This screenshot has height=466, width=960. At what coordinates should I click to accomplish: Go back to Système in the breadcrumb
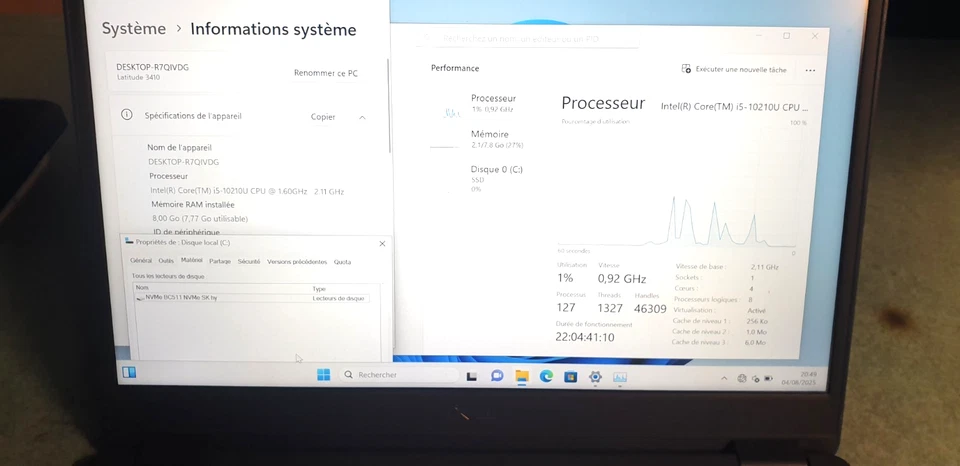[133, 28]
